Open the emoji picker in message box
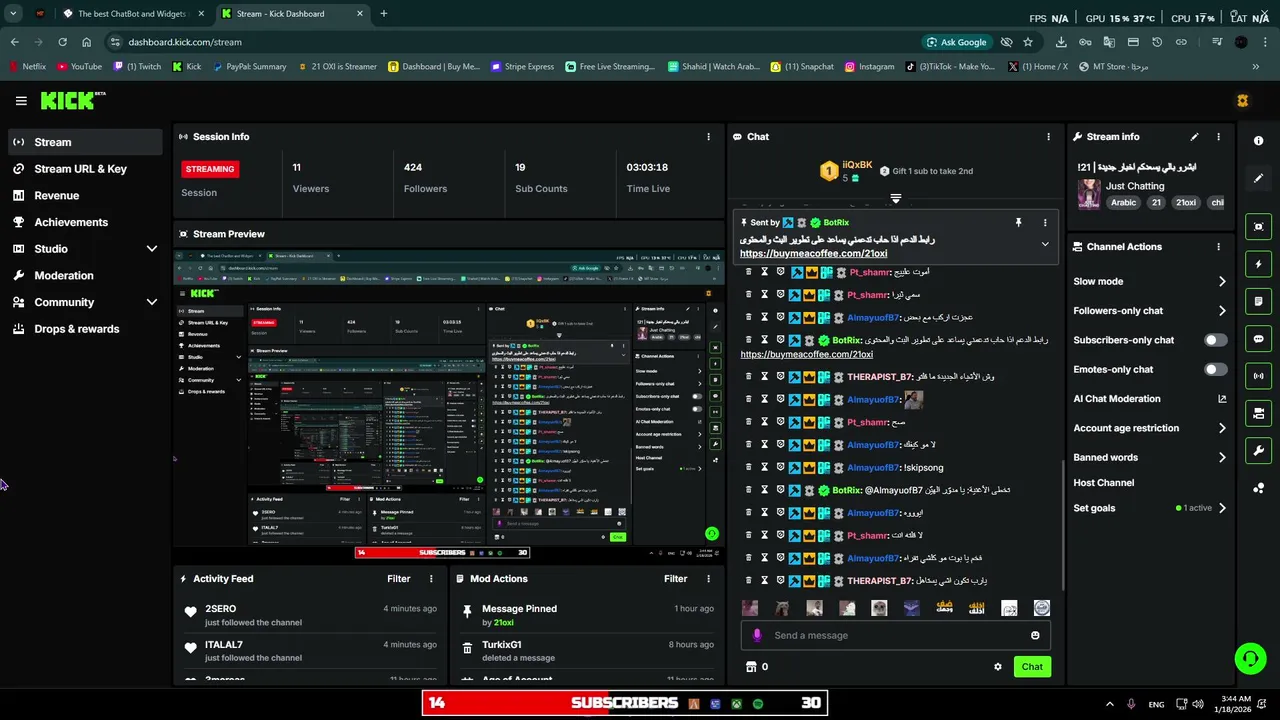The width and height of the screenshot is (1280, 720). (1035, 635)
